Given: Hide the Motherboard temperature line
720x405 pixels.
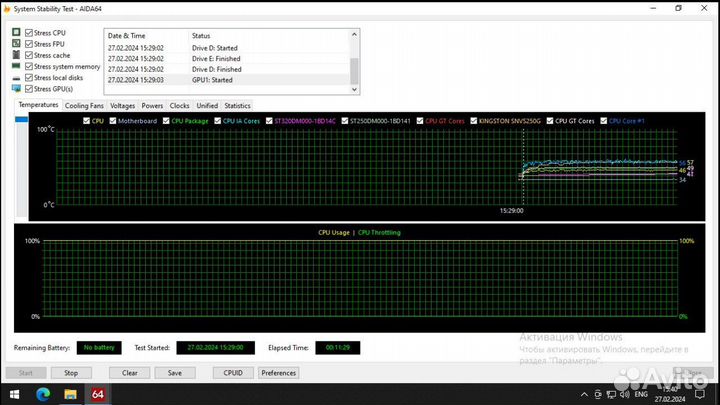Looking at the screenshot, I should tap(112, 121).
